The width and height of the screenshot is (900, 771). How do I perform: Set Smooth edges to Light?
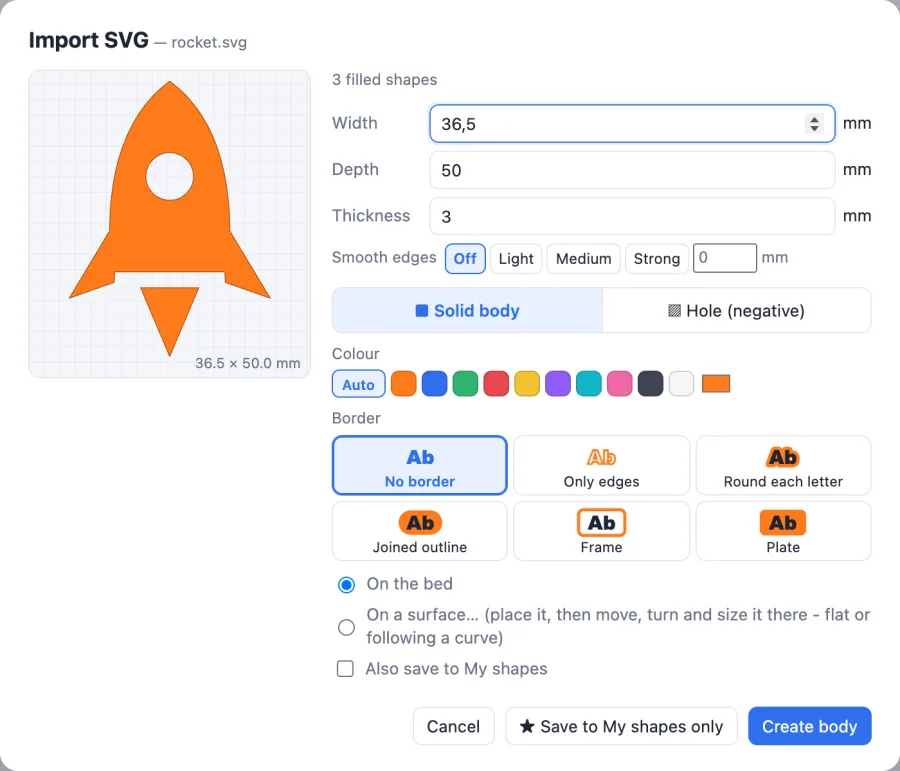click(516, 258)
